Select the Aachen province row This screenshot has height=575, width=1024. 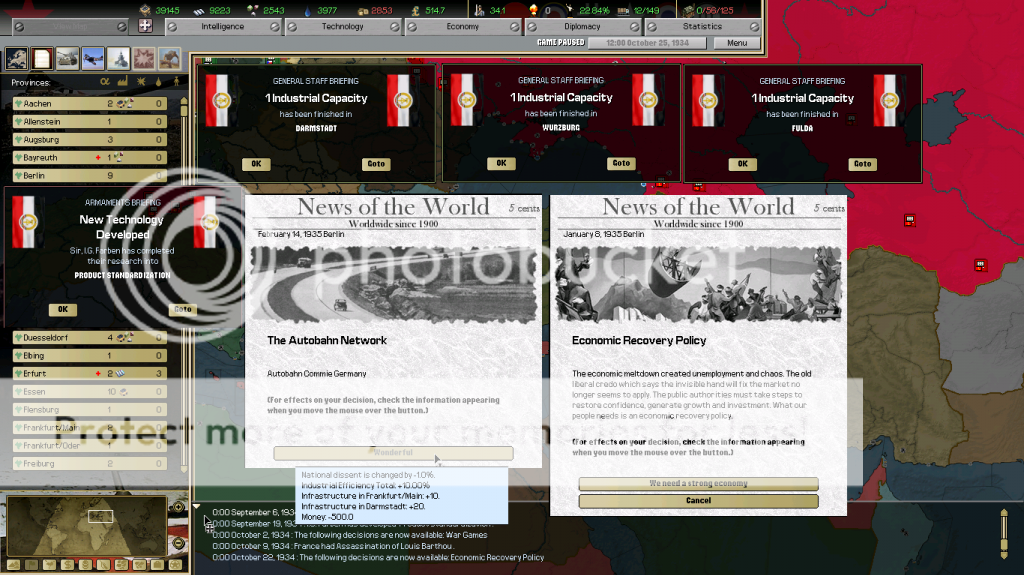(90, 103)
